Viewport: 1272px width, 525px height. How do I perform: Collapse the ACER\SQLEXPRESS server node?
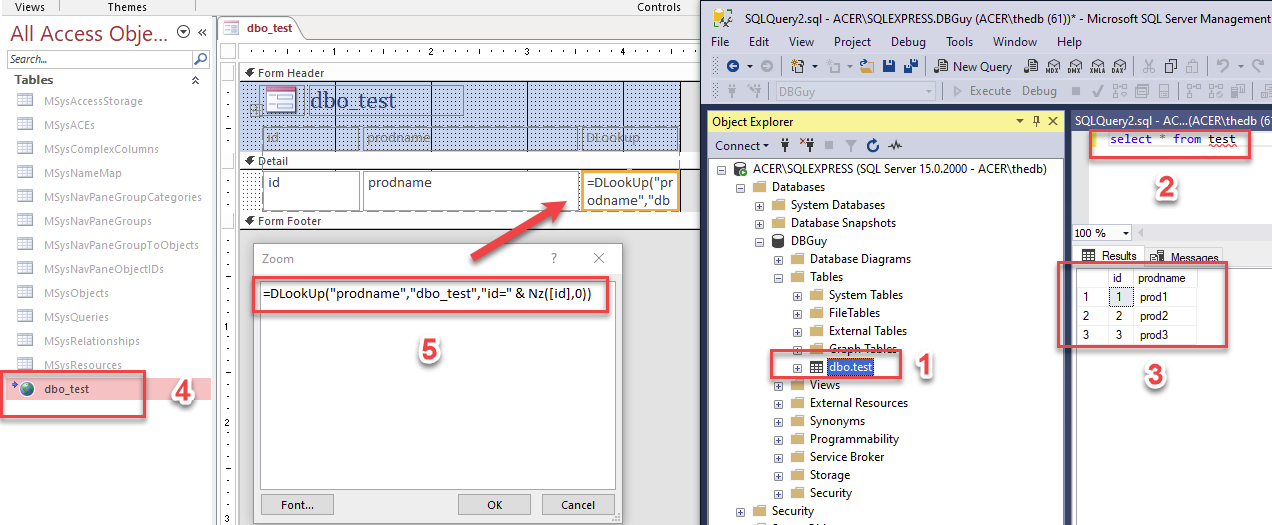point(723,169)
